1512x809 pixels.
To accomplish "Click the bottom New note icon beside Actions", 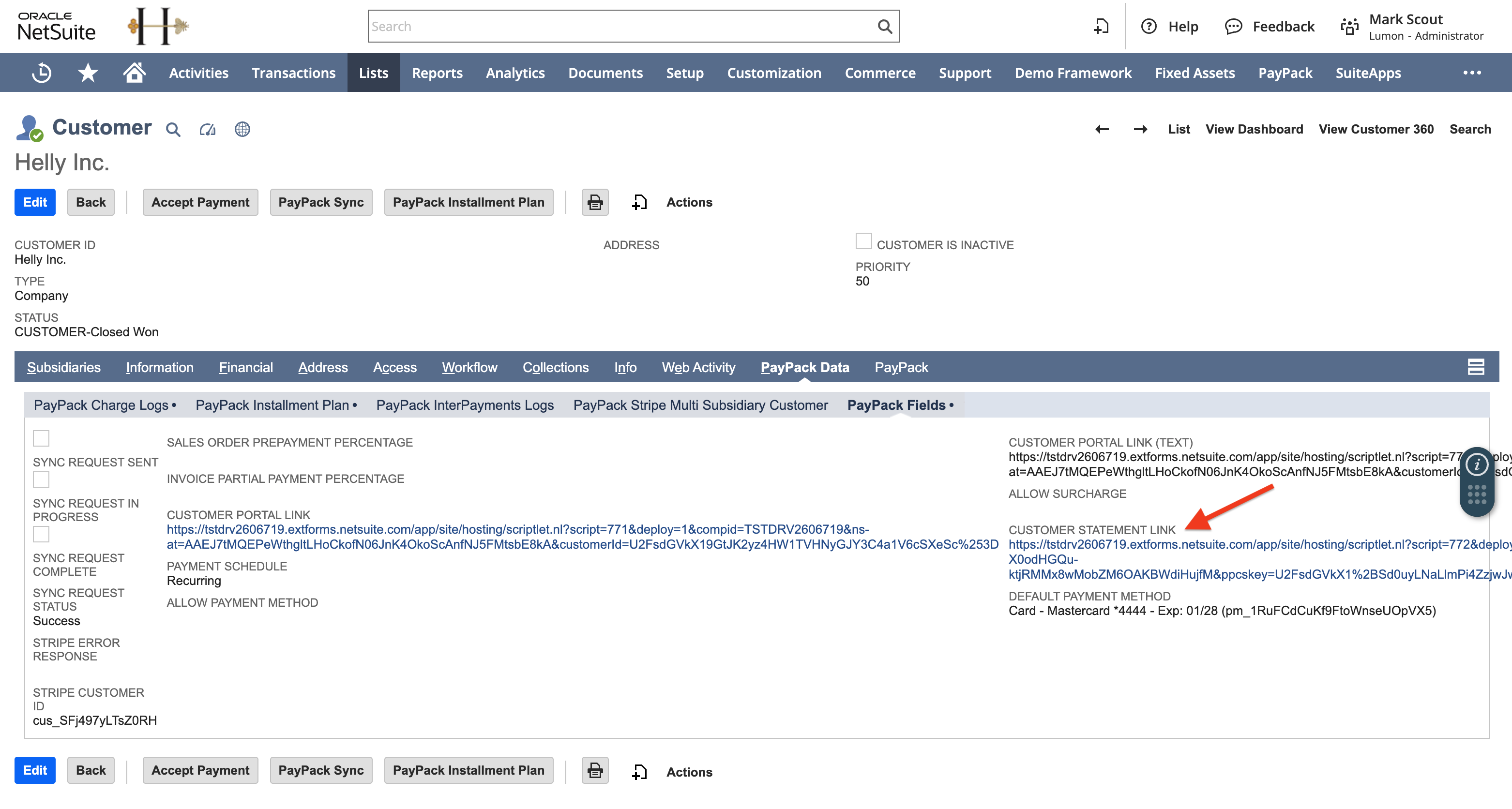I will 639,772.
